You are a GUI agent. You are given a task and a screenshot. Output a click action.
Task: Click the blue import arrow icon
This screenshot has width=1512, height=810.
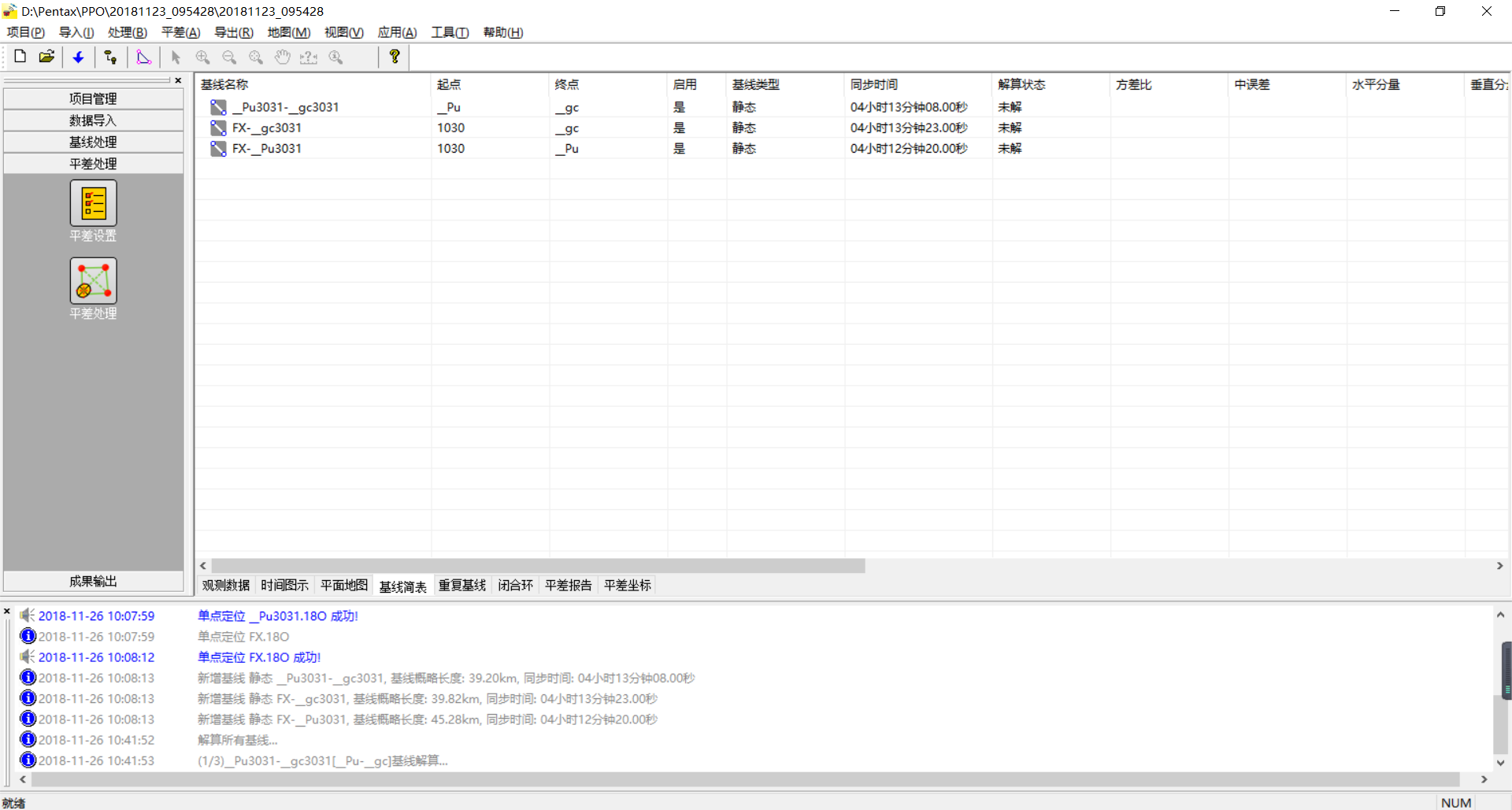78,57
